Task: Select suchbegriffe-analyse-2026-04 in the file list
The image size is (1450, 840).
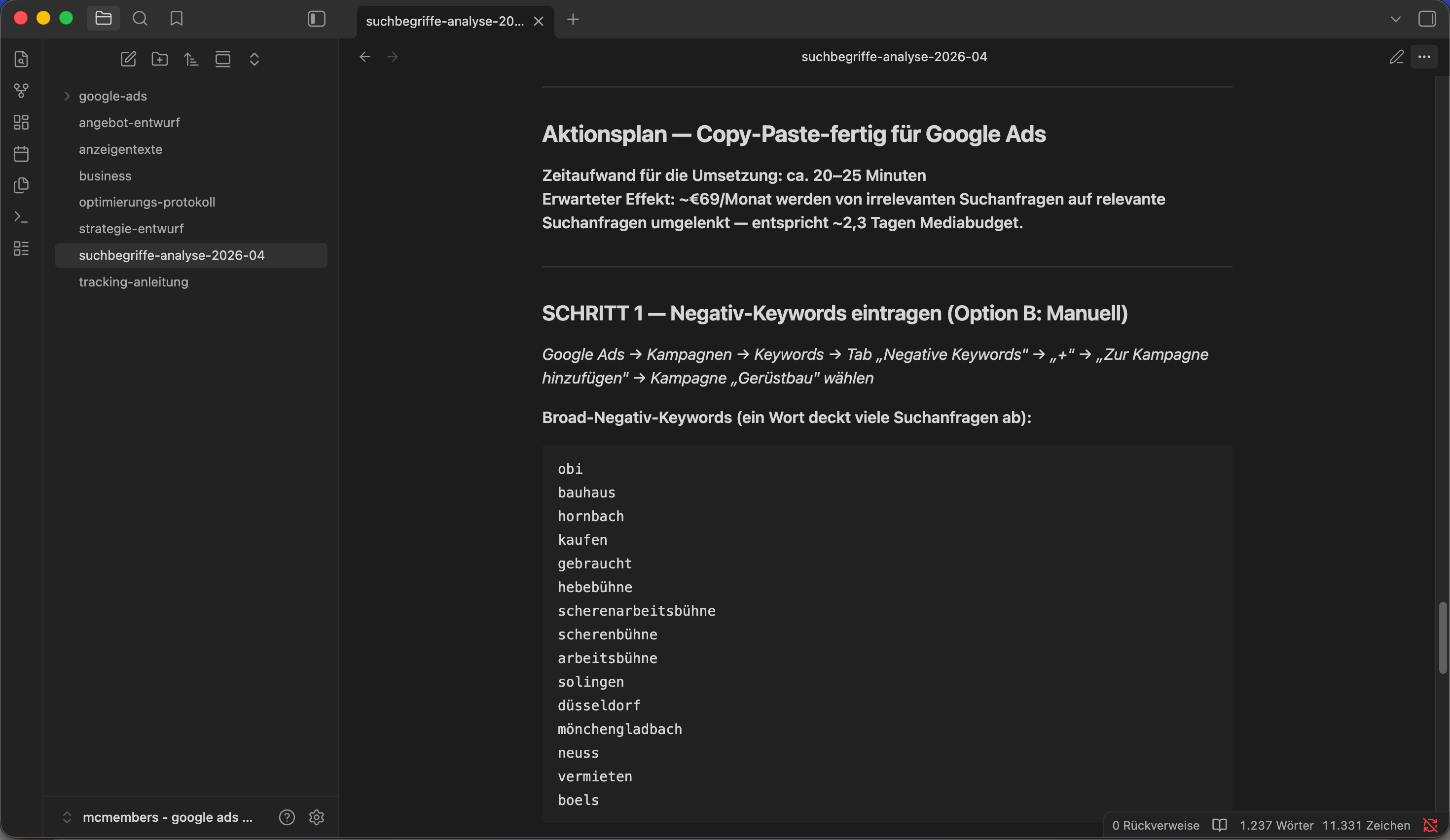Action: pyautogui.click(x=191, y=255)
